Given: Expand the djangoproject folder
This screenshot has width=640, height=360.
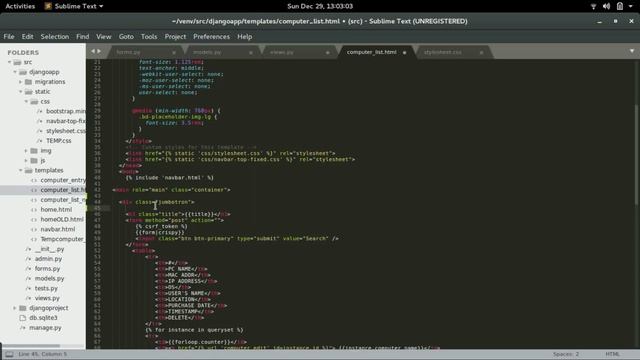Looking at the screenshot, I should point(15,308).
